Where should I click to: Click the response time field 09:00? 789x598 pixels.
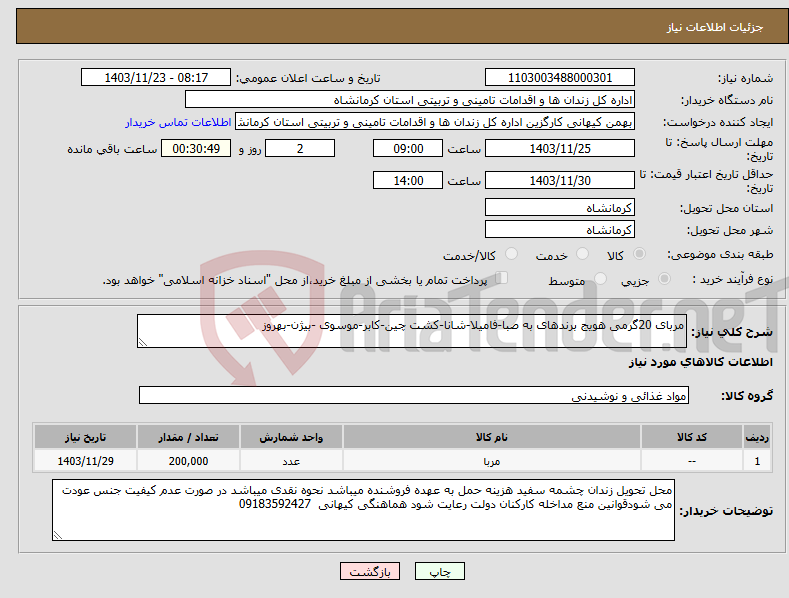point(408,148)
